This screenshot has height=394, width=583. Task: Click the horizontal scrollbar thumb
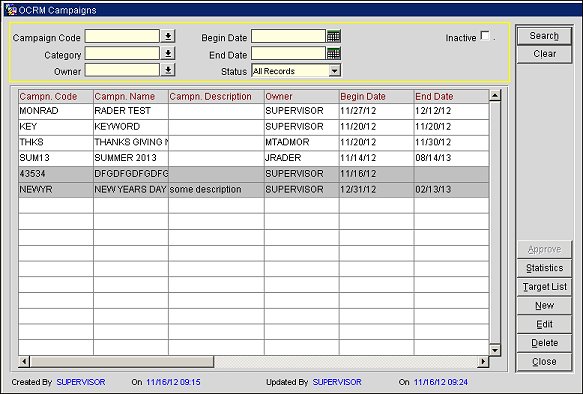[x=122, y=361]
